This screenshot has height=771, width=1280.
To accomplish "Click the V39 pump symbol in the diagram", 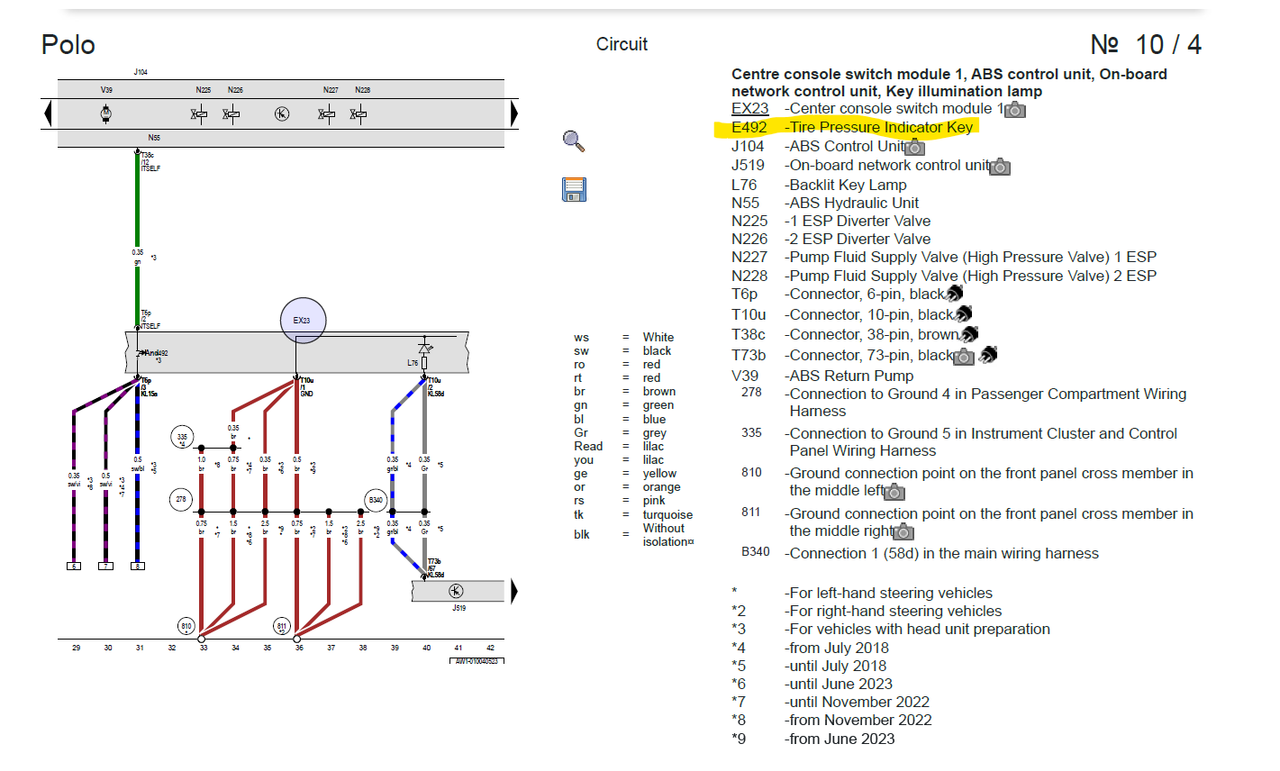I will (x=106, y=114).
